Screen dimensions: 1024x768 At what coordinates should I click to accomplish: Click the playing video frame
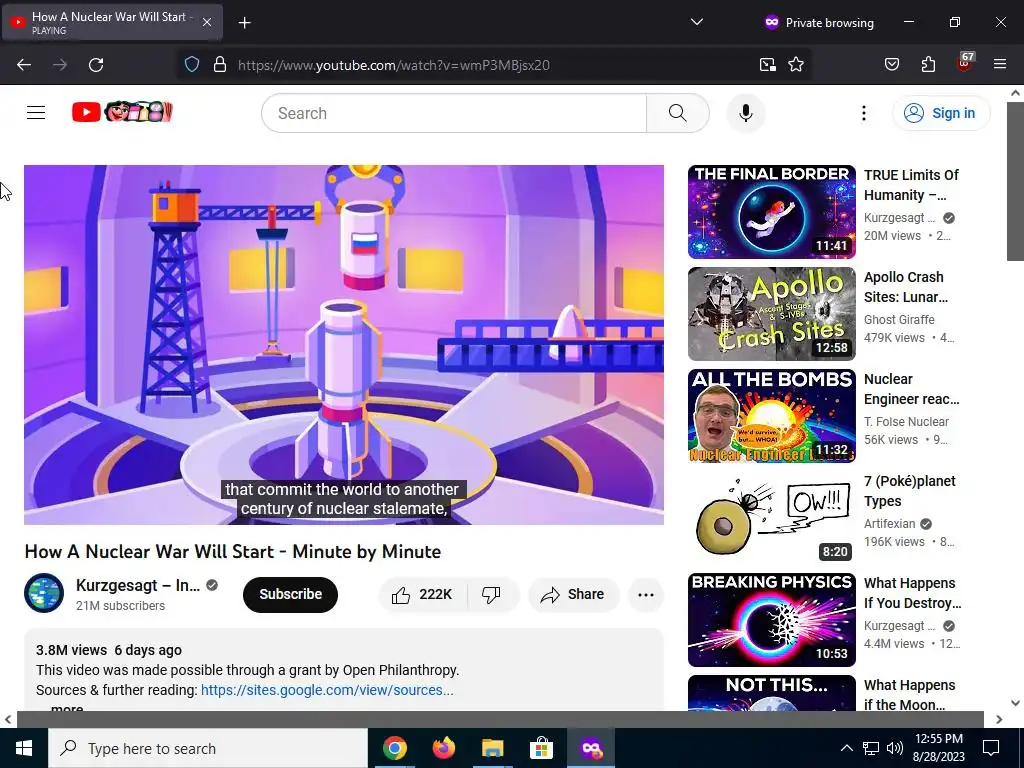344,344
